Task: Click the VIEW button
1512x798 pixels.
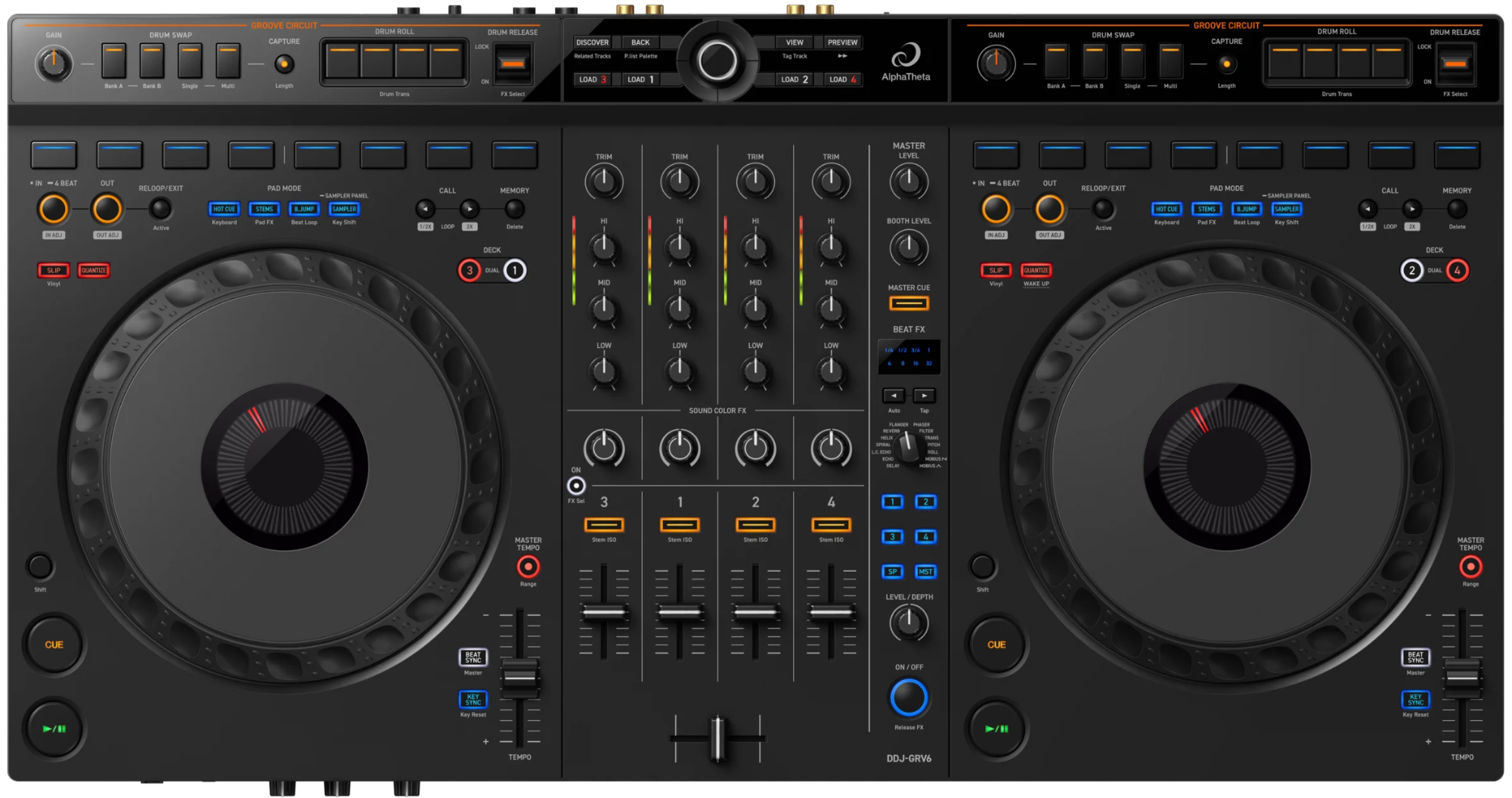Action: (795, 42)
